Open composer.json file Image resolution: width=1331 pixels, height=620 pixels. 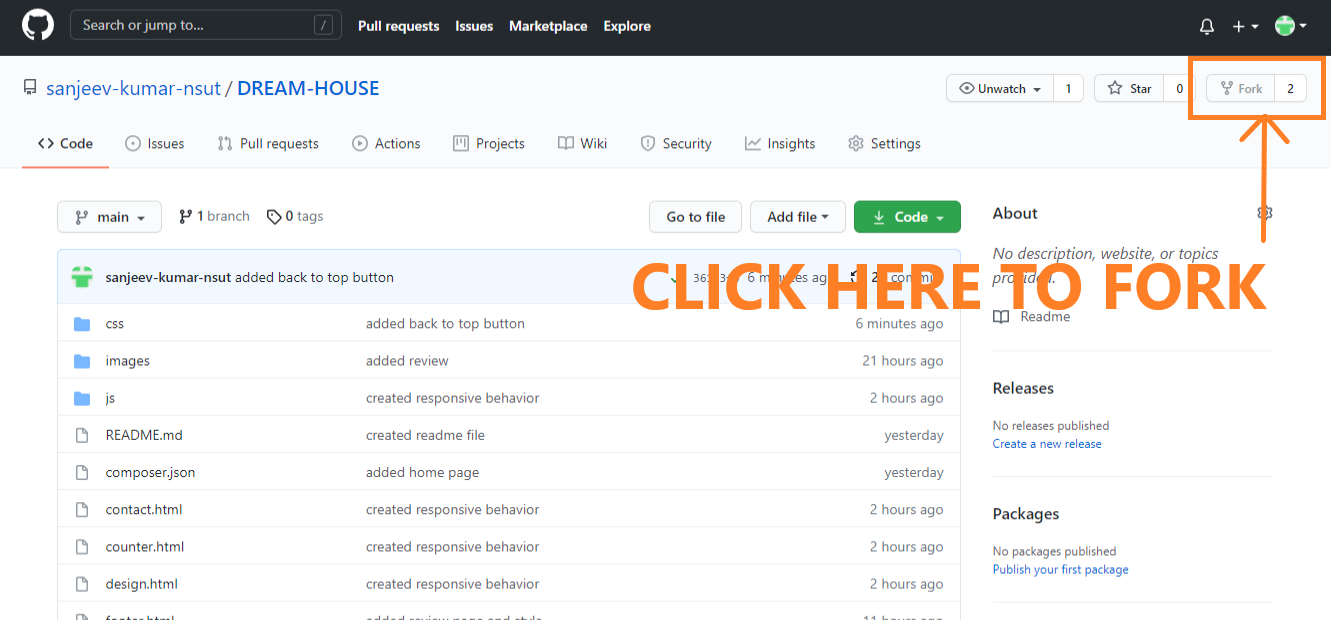point(150,472)
